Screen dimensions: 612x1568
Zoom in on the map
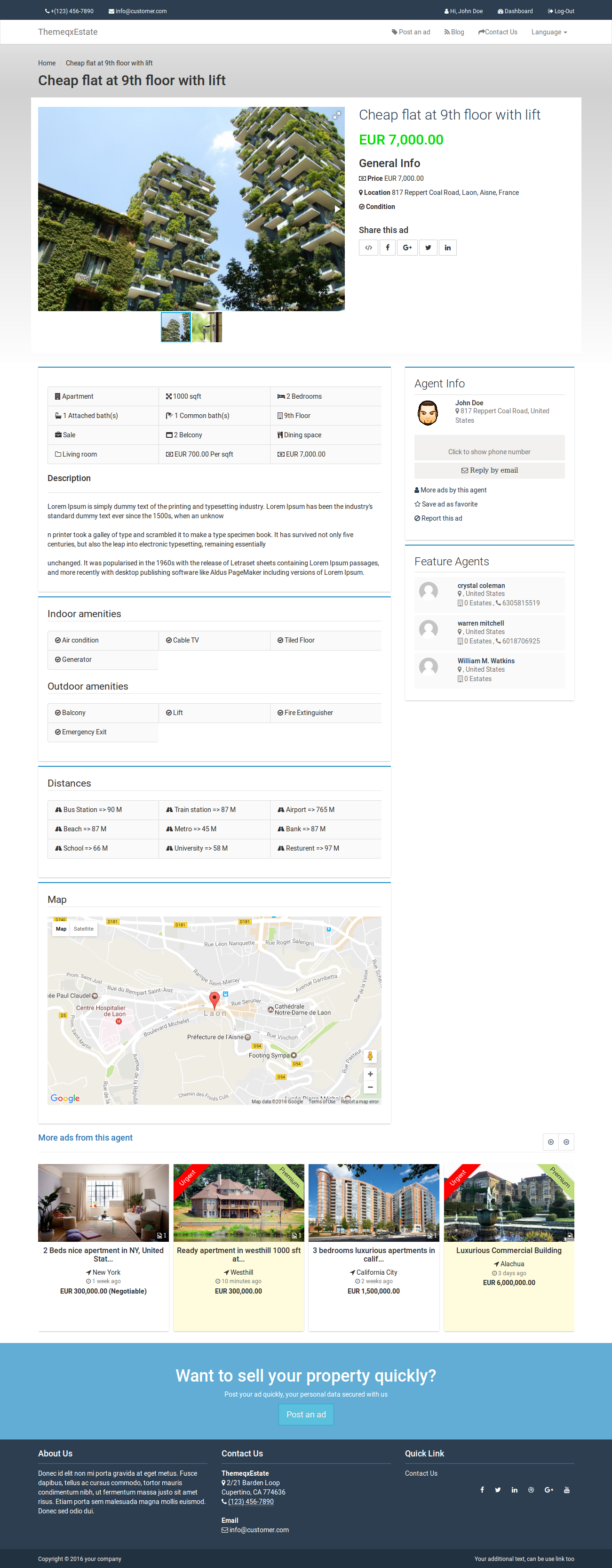point(370,1074)
